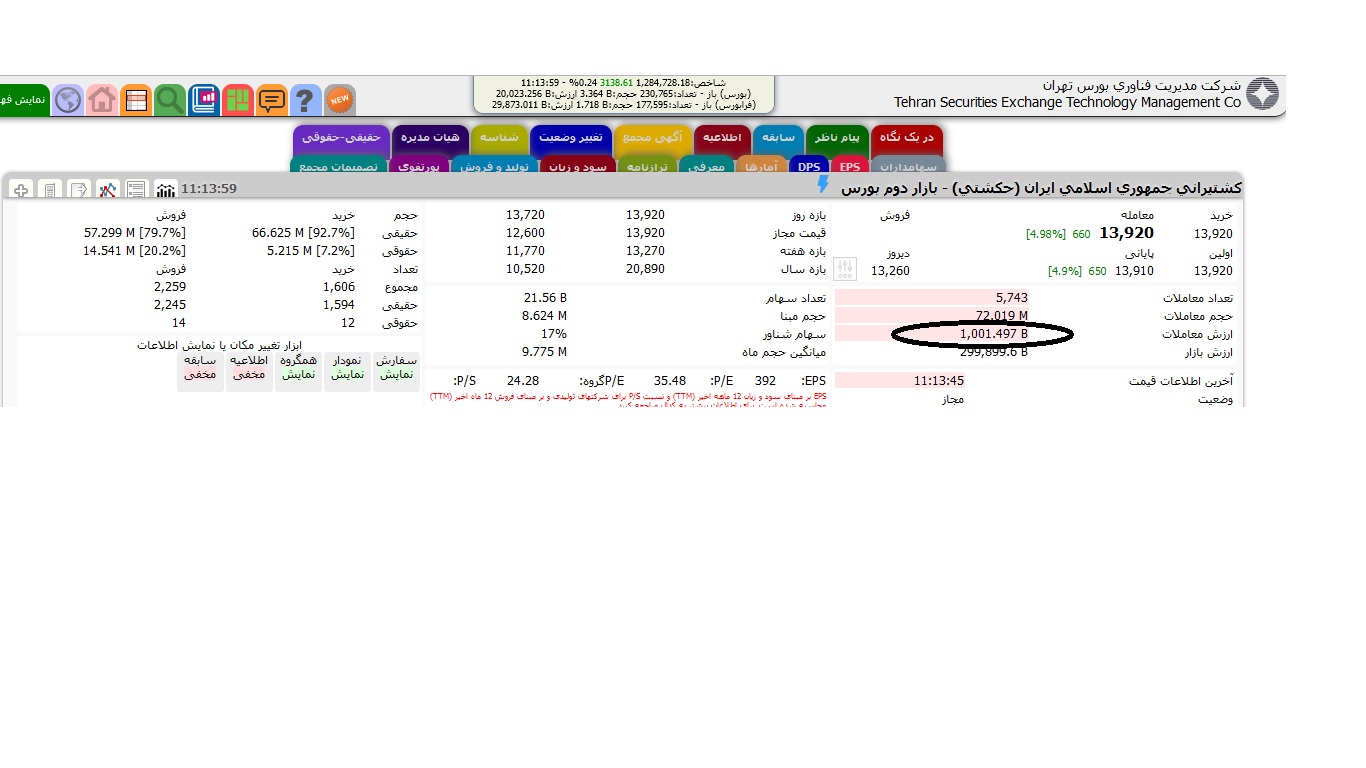Open the list details icon in header
The width and height of the screenshot is (1366, 768).
pyautogui.click(x=137, y=189)
